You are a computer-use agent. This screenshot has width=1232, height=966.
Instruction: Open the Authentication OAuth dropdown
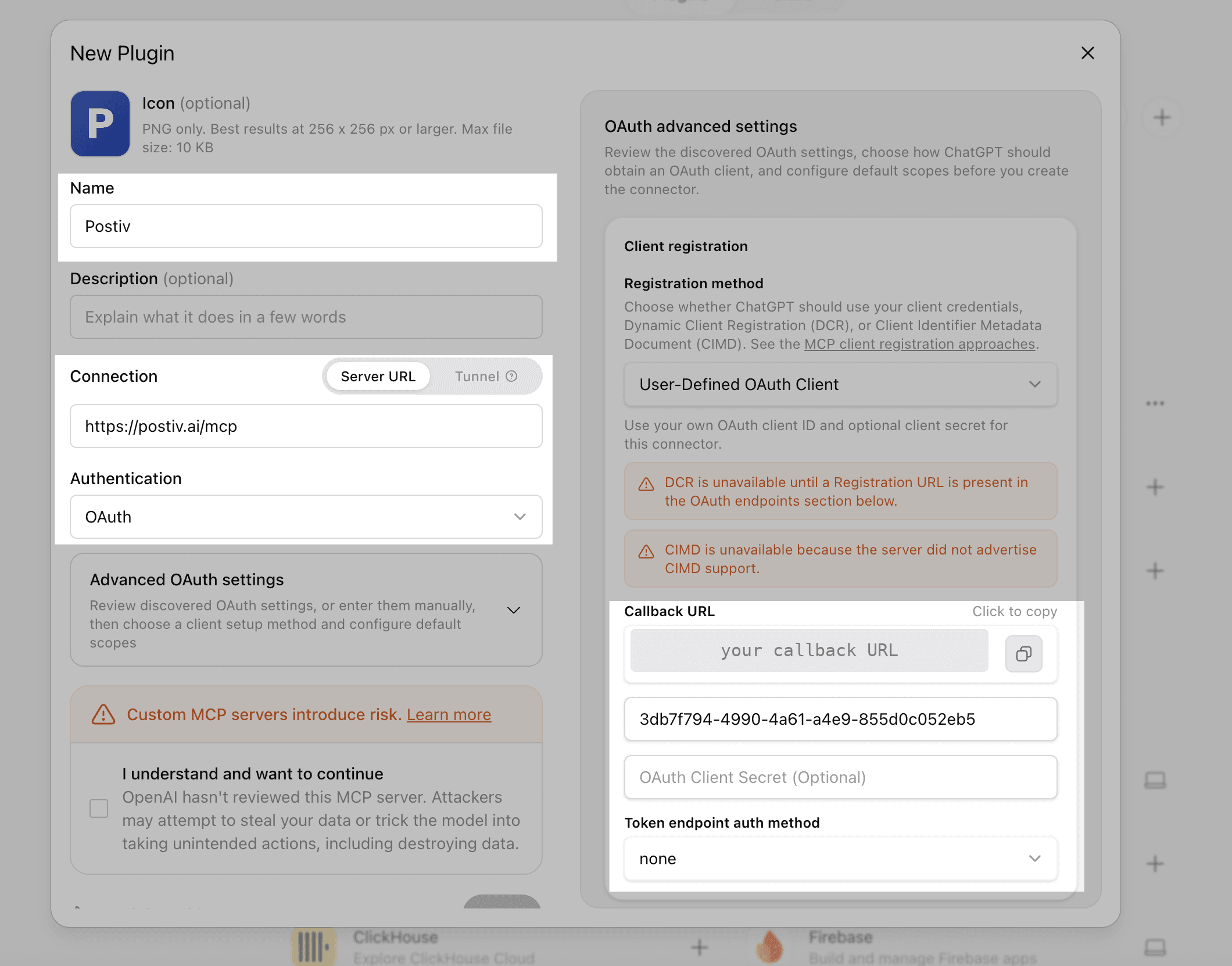306,517
